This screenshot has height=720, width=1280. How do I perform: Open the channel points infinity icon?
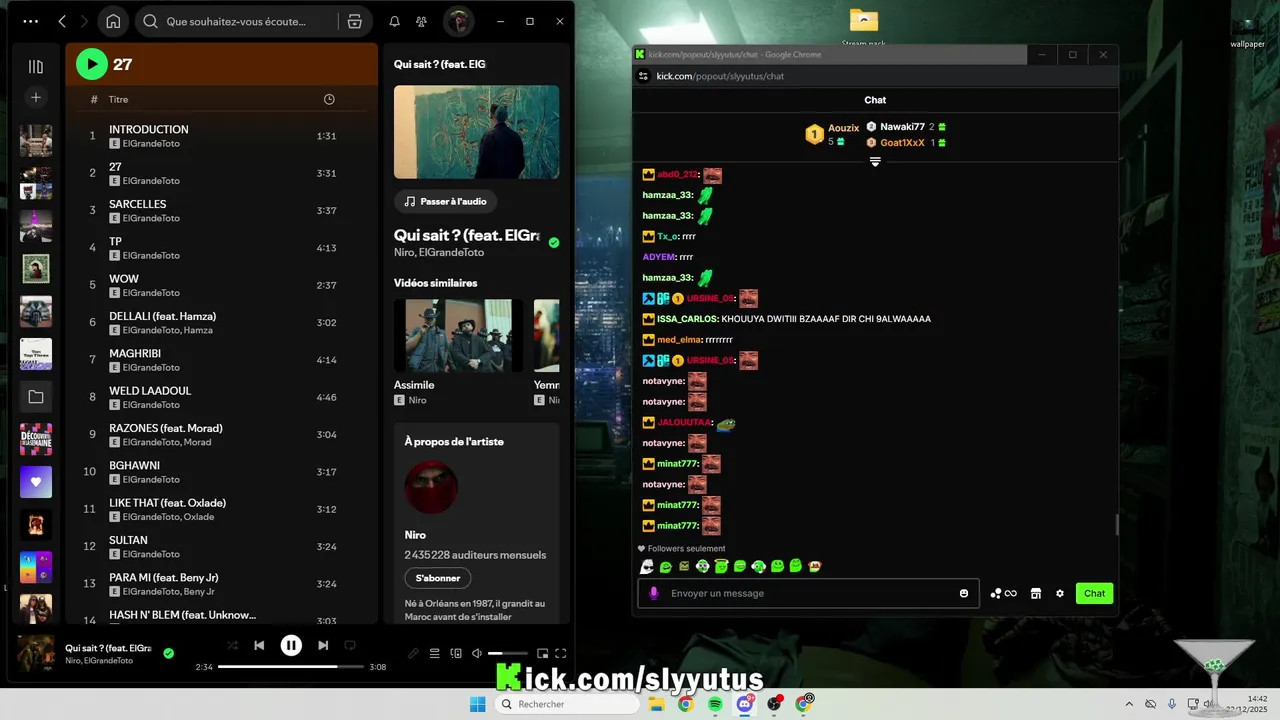point(1003,593)
